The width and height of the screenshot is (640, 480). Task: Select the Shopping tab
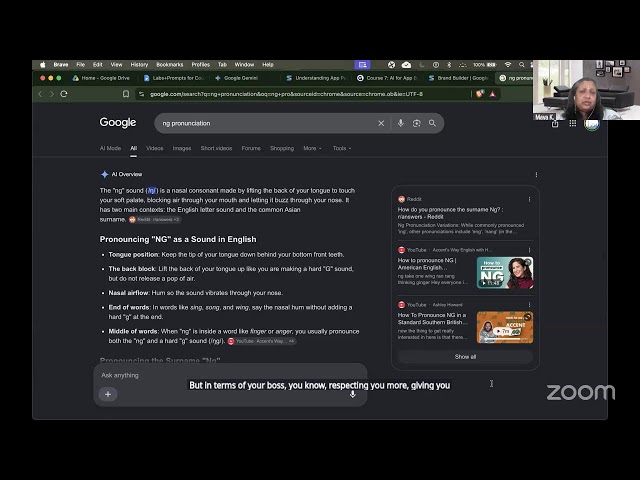click(282, 148)
